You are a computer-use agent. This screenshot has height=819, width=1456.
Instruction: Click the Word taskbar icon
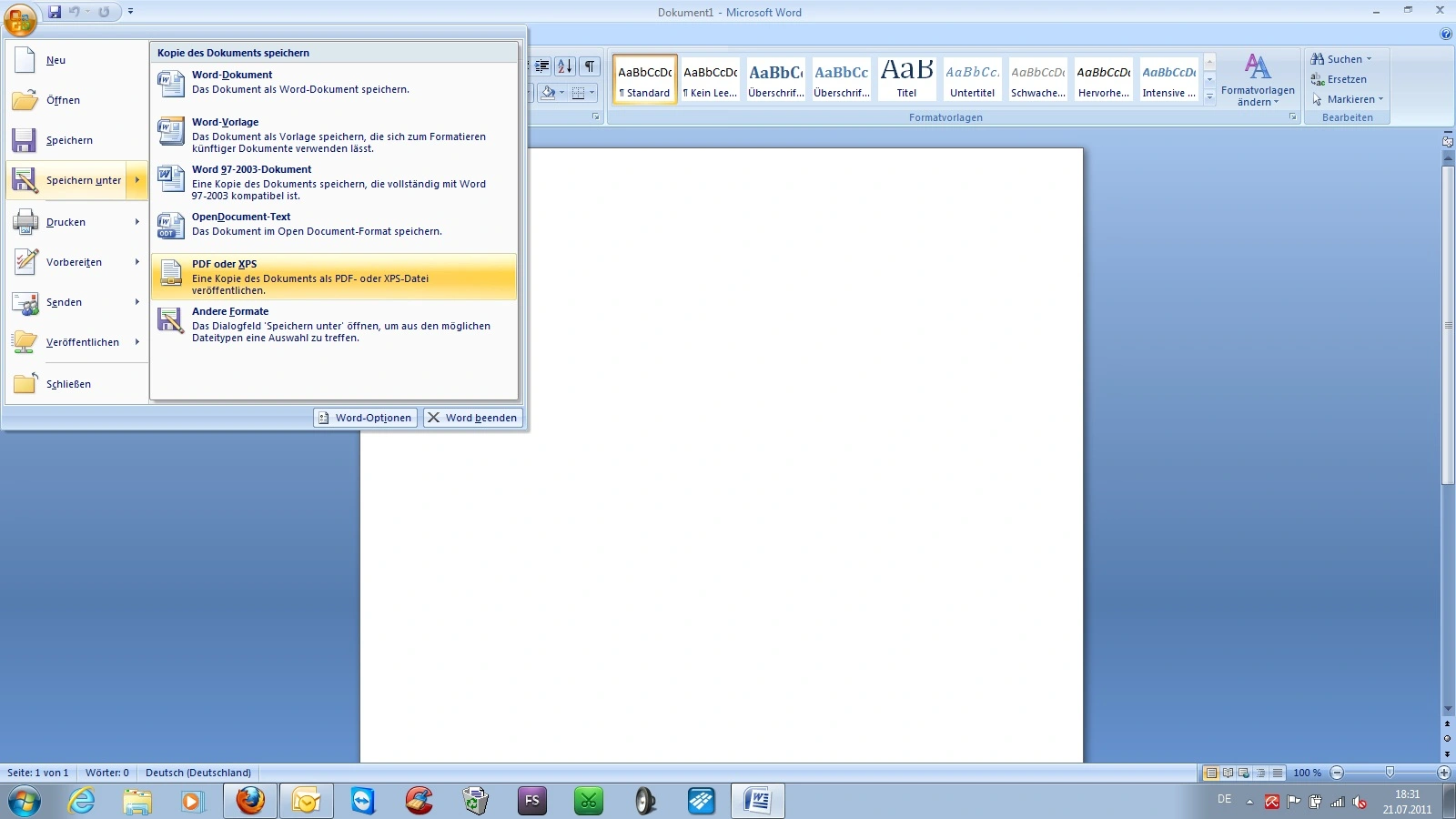coord(758,802)
